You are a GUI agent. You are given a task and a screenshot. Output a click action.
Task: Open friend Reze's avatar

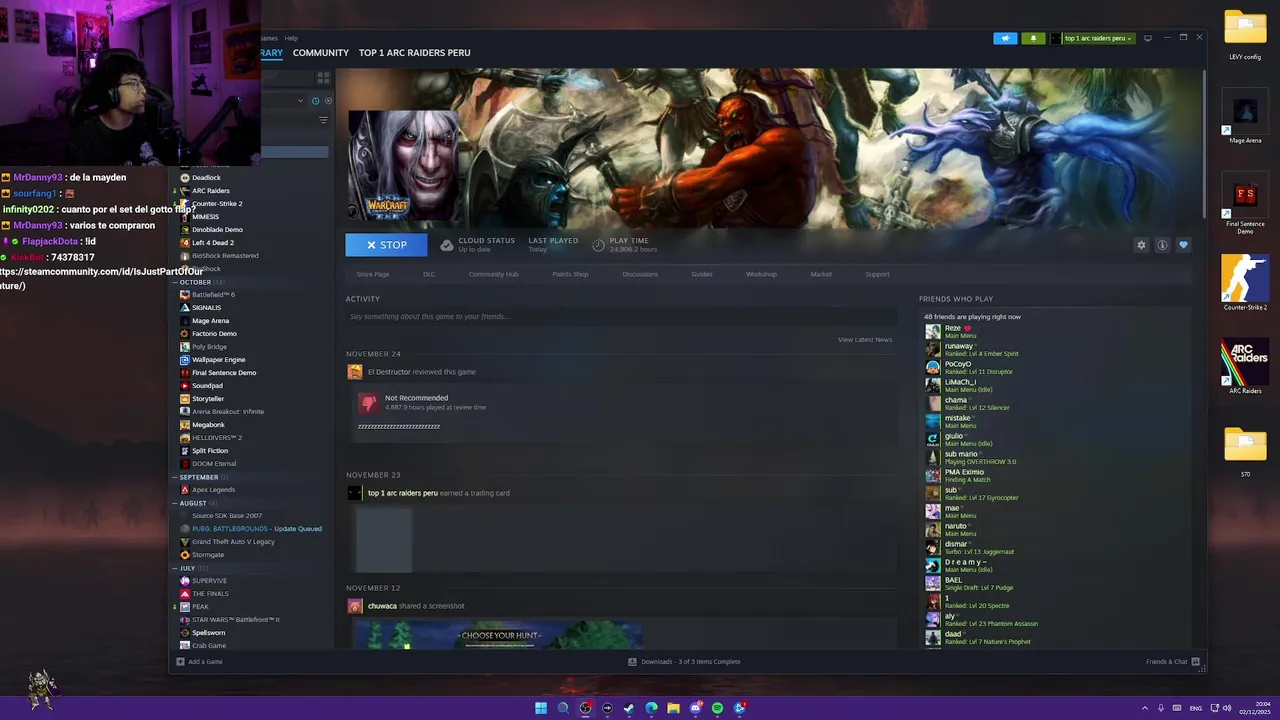click(x=933, y=331)
